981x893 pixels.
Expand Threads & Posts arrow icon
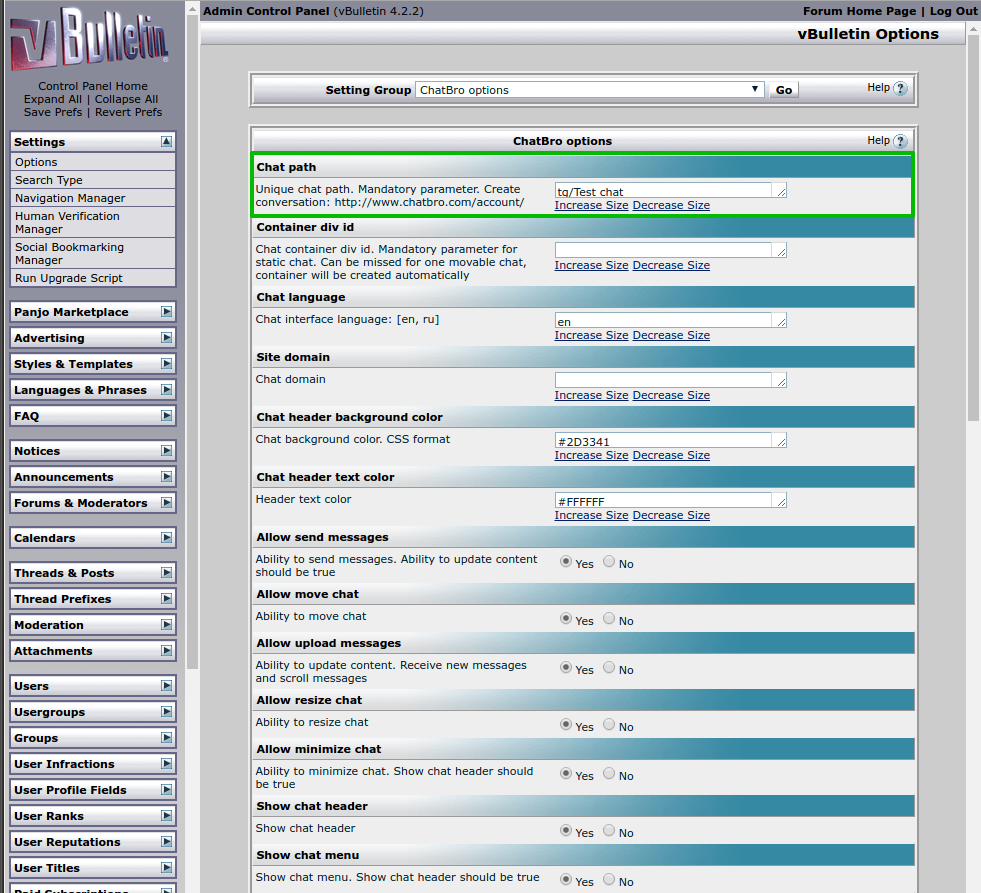(x=166, y=573)
